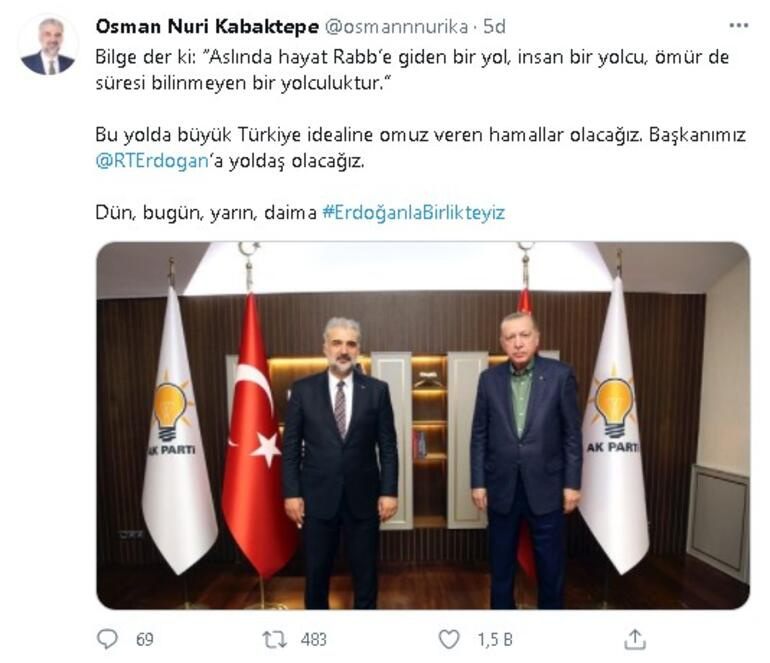Image resolution: width=770 pixels, height=663 pixels.
Task: Open the Osman Nuri Kabaktepe display name
Action: 207,27
